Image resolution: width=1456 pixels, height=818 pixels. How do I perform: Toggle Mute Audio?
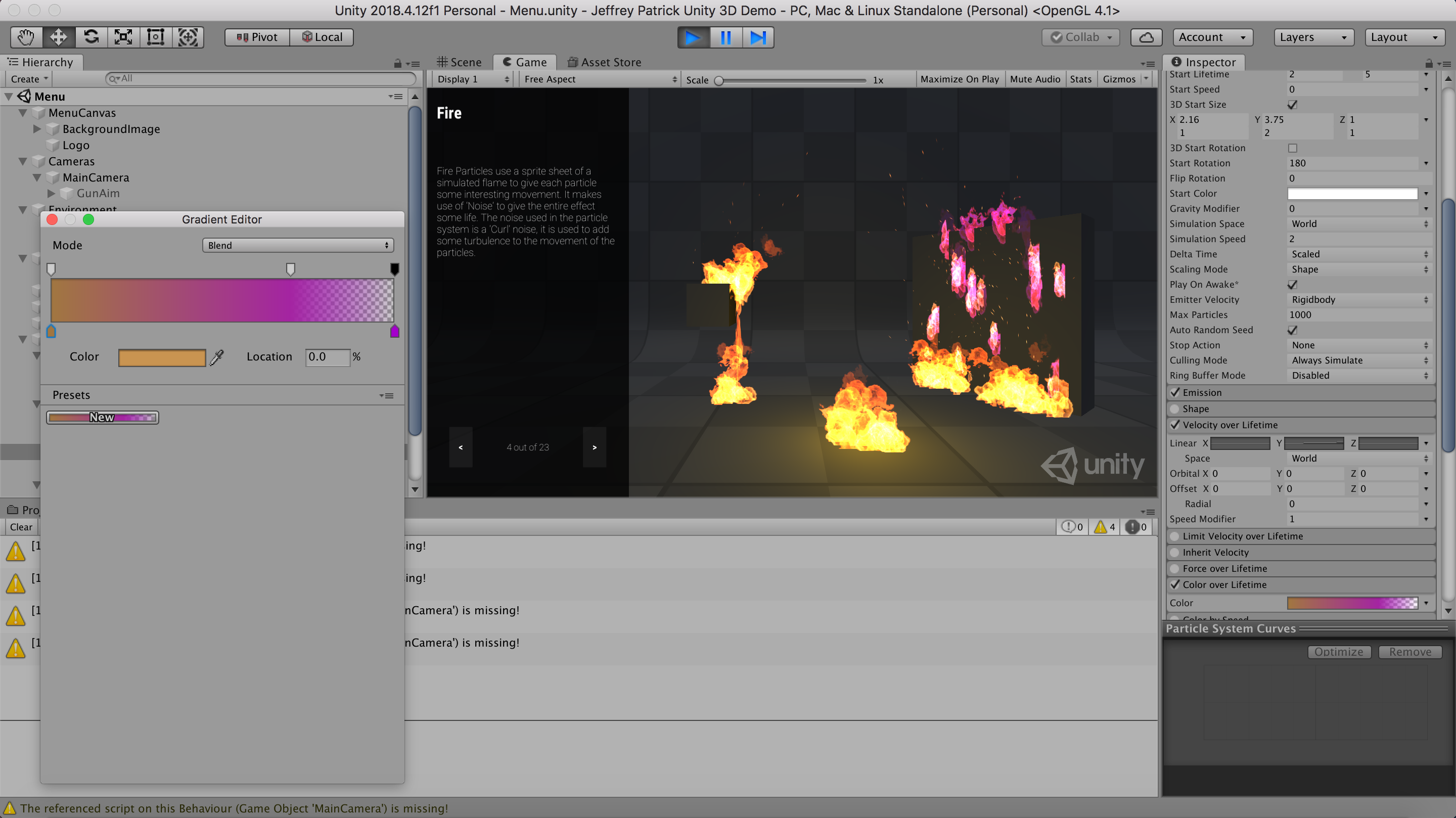(1034, 79)
